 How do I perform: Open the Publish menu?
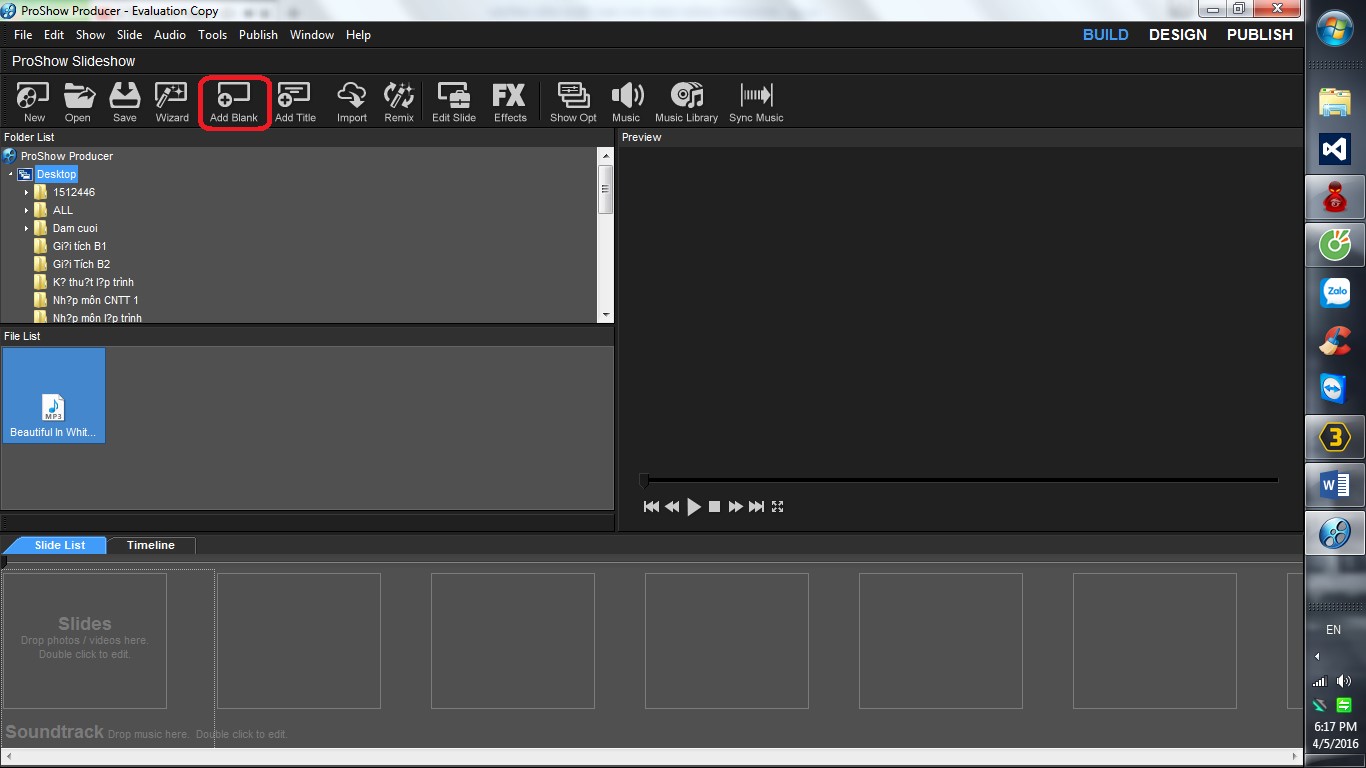(x=258, y=35)
